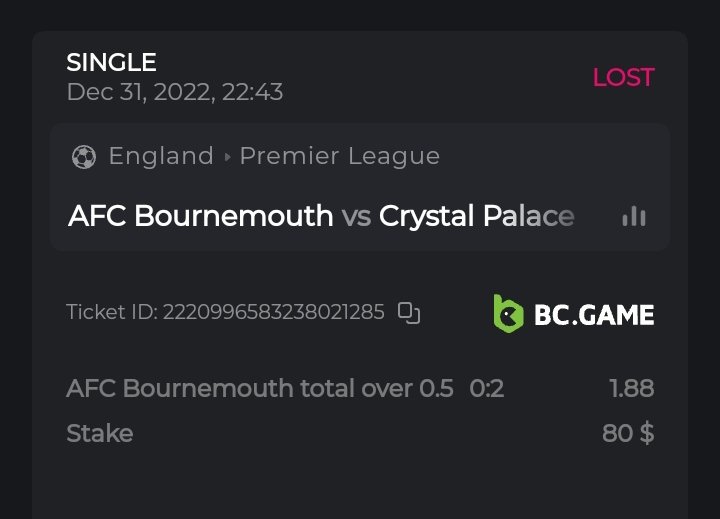
Task: Copy the ticket ID with copy icon
Action: [409, 312]
